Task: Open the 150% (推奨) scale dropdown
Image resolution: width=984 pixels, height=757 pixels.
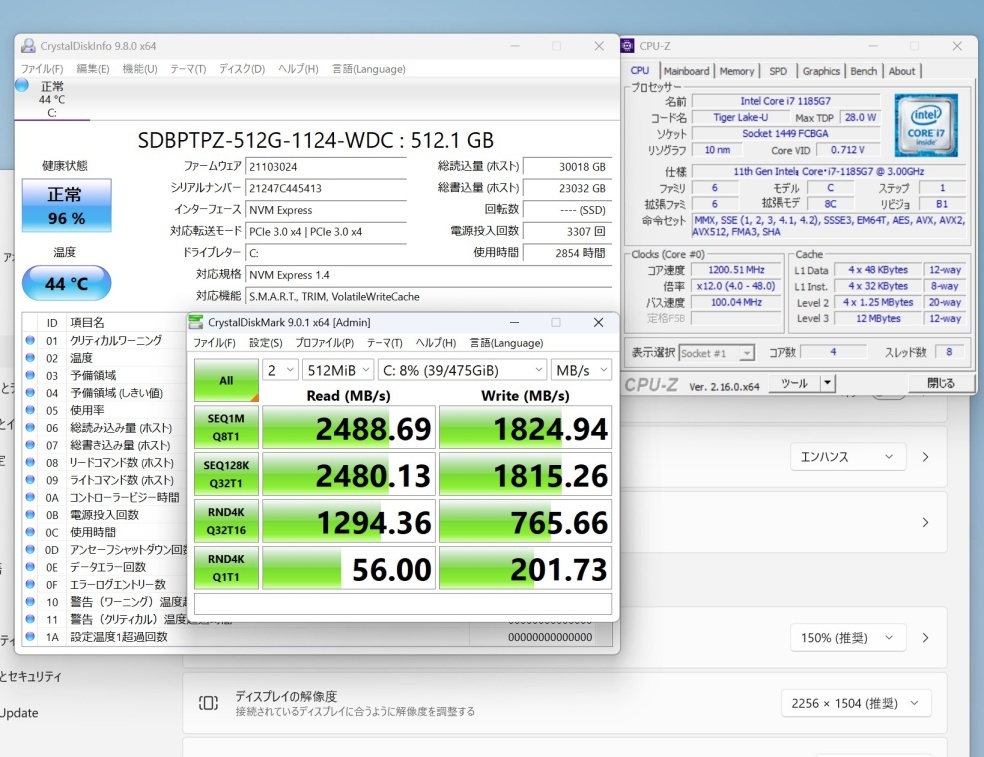Action: coord(848,638)
